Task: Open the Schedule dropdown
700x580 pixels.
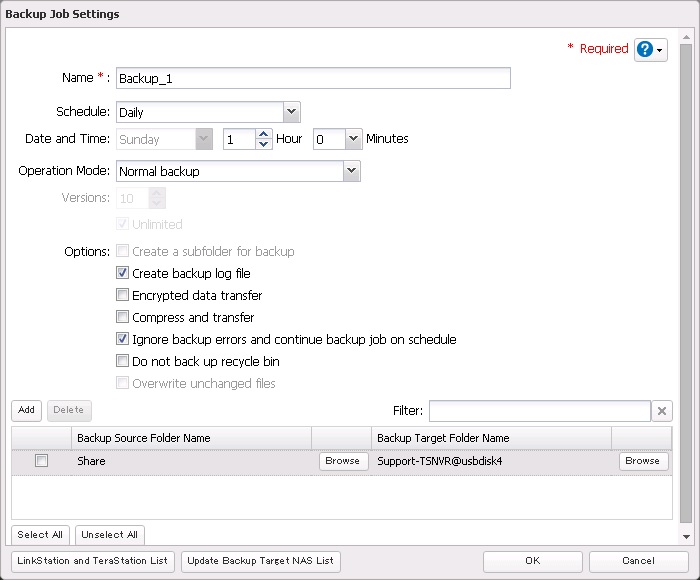Action: click(291, 112)
